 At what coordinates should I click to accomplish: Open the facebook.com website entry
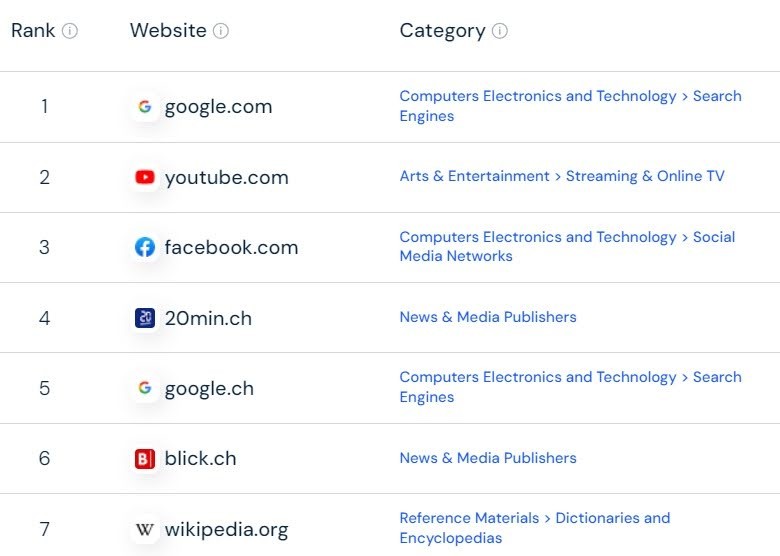[231, 247]
